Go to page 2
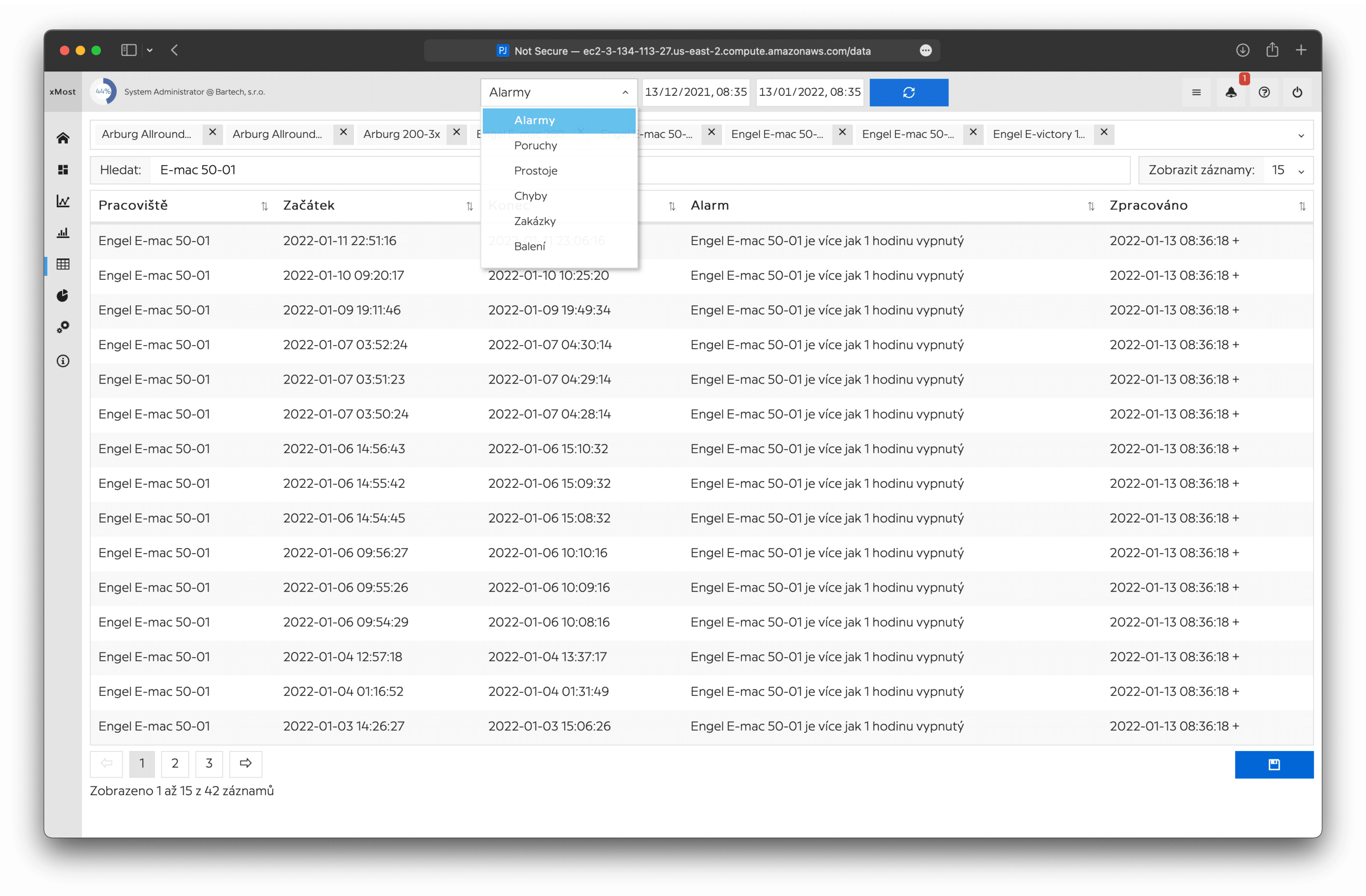The image size is (1366, 896). point(175,763)
